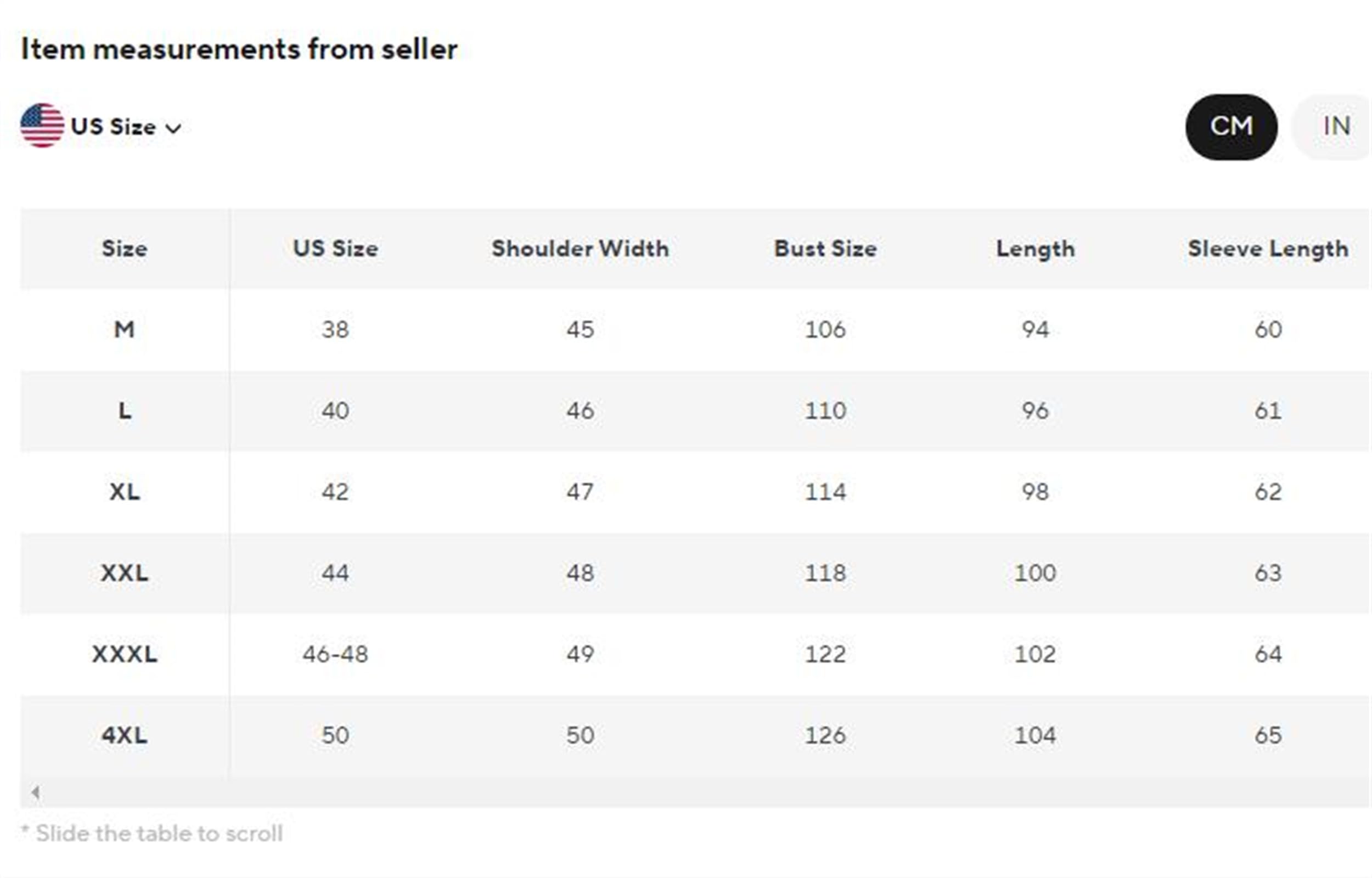Click the US Size column header

pyautogui.click(x=335, y=249)
